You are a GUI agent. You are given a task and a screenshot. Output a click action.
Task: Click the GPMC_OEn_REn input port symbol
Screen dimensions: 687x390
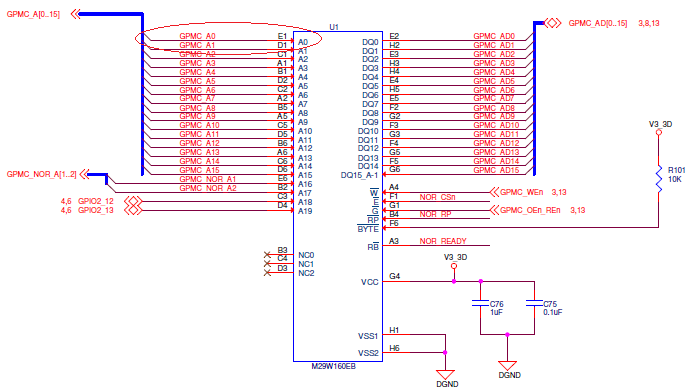pos(494,210)
